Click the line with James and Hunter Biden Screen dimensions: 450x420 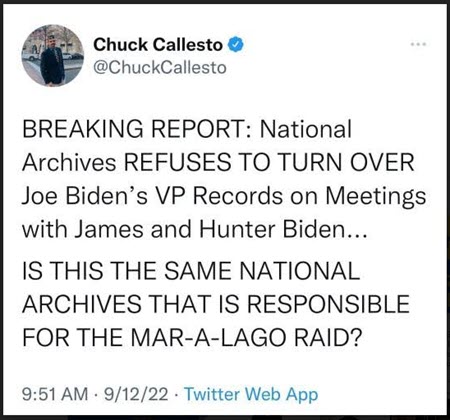(x=195, y=229)
